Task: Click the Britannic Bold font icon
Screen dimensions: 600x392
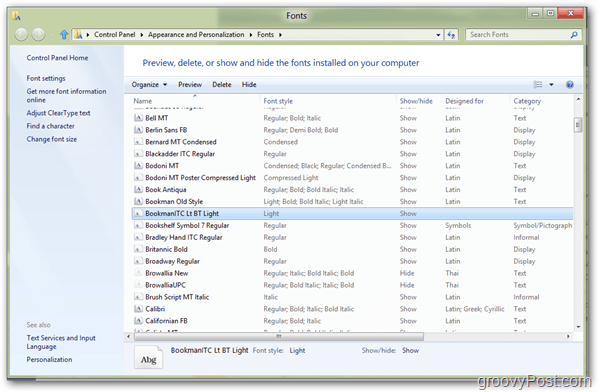Action: click(139, 249)
